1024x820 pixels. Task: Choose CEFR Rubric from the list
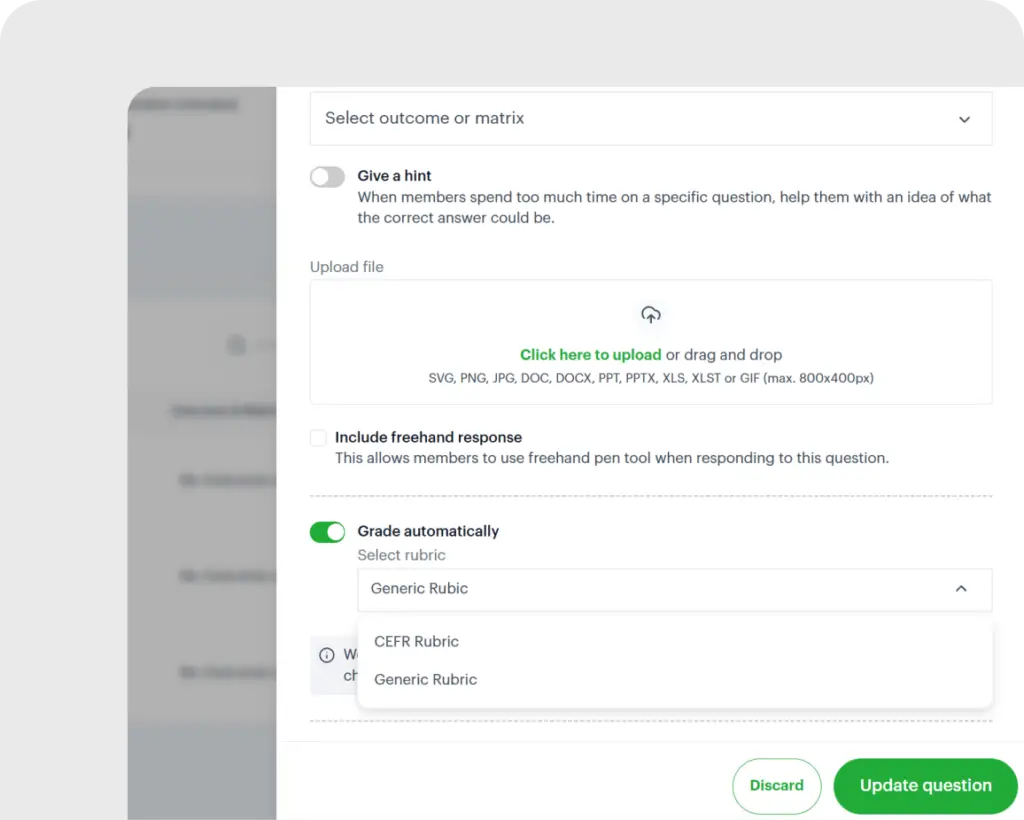click(417, 642)
